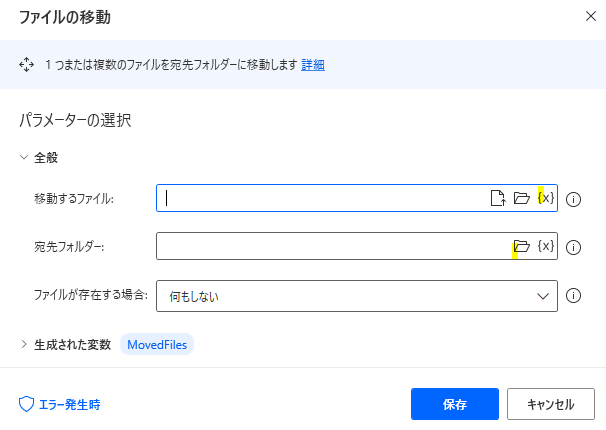
Task: Click into the 宛先フォルダー text field
Action: click(330, 247)
